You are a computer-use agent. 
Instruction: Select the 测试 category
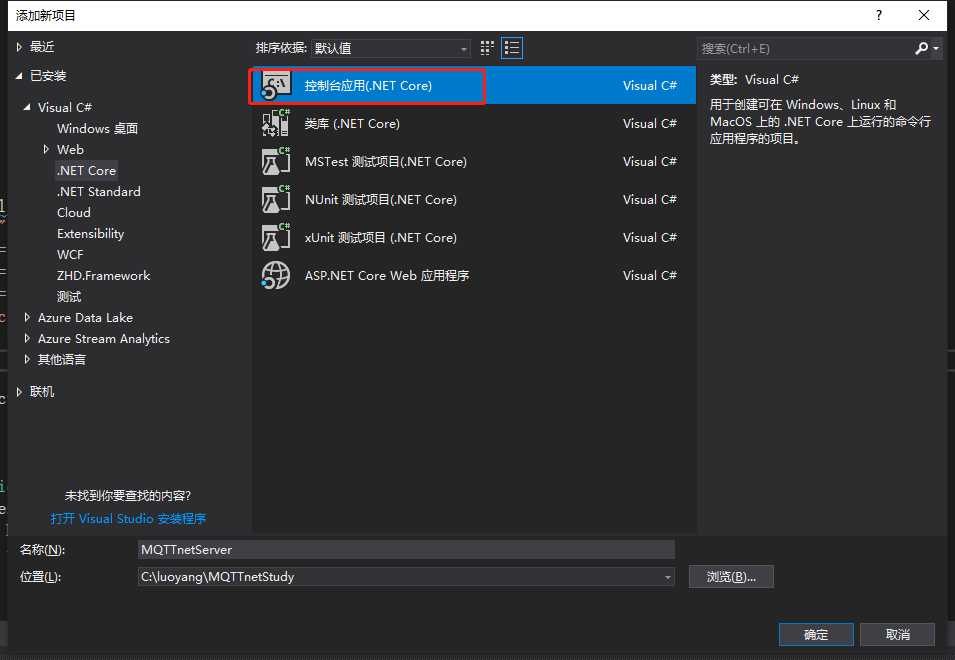69,297
